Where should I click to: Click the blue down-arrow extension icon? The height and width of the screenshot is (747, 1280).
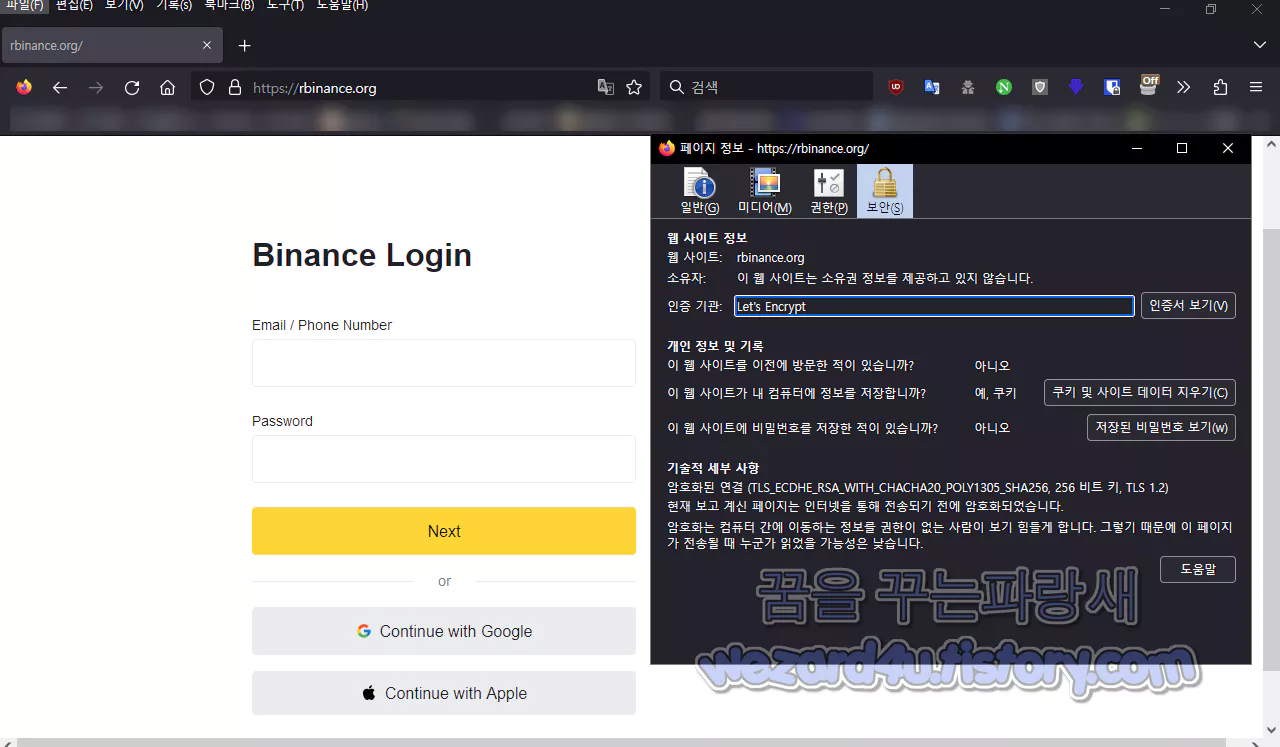point(1076,87)
